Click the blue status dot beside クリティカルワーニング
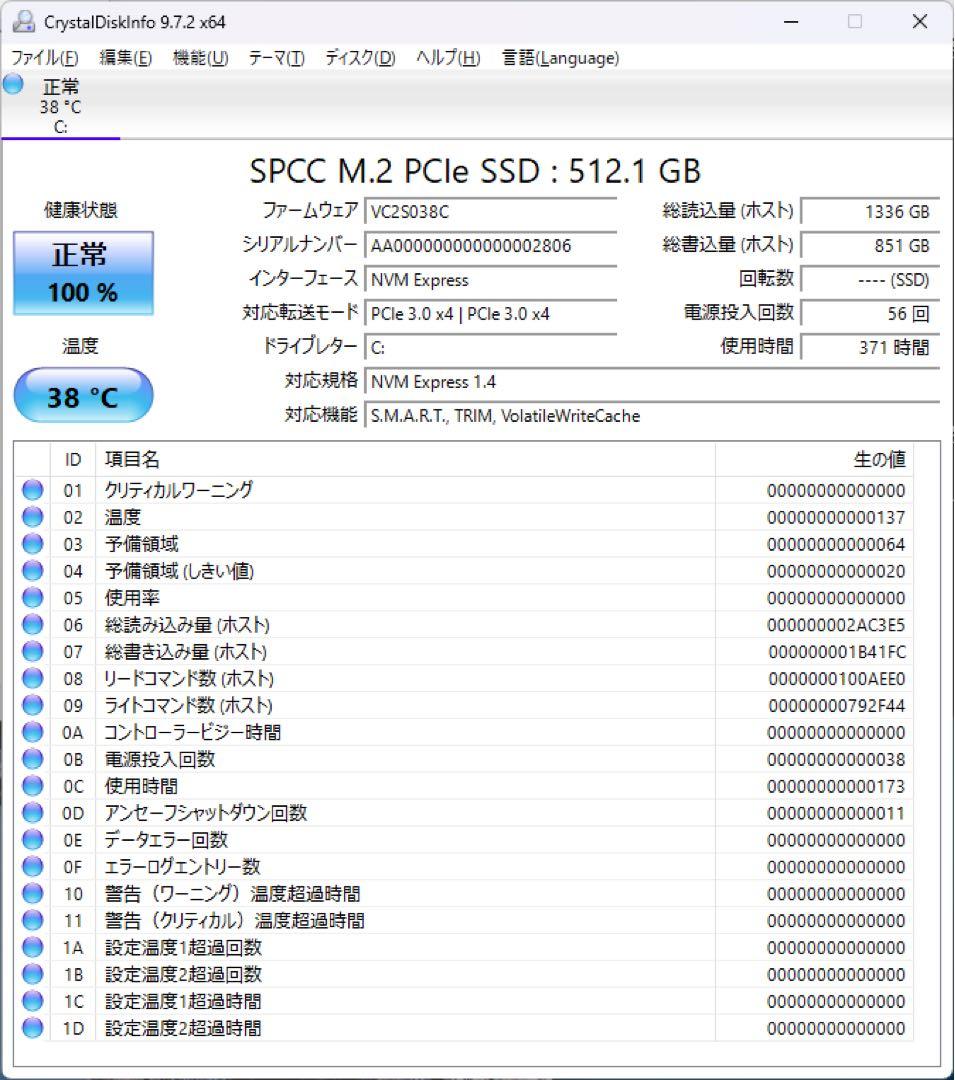The width and height of the screenshot is (955, 1080). click(32, 490)
